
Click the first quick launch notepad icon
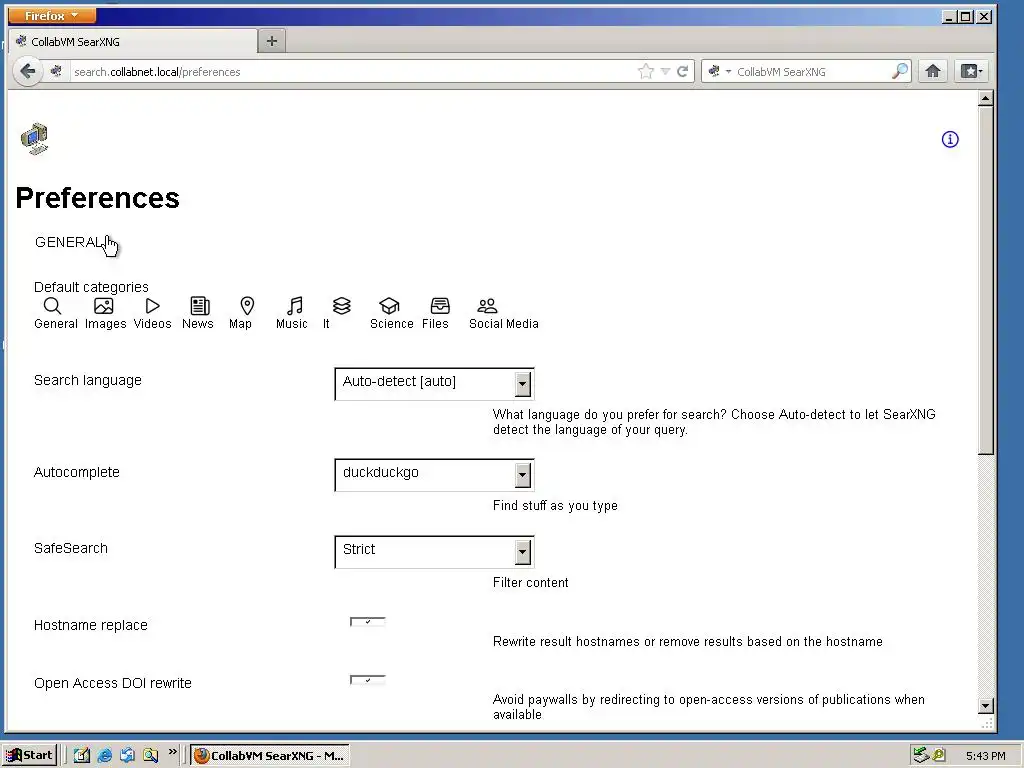click(x=82, y=756)
